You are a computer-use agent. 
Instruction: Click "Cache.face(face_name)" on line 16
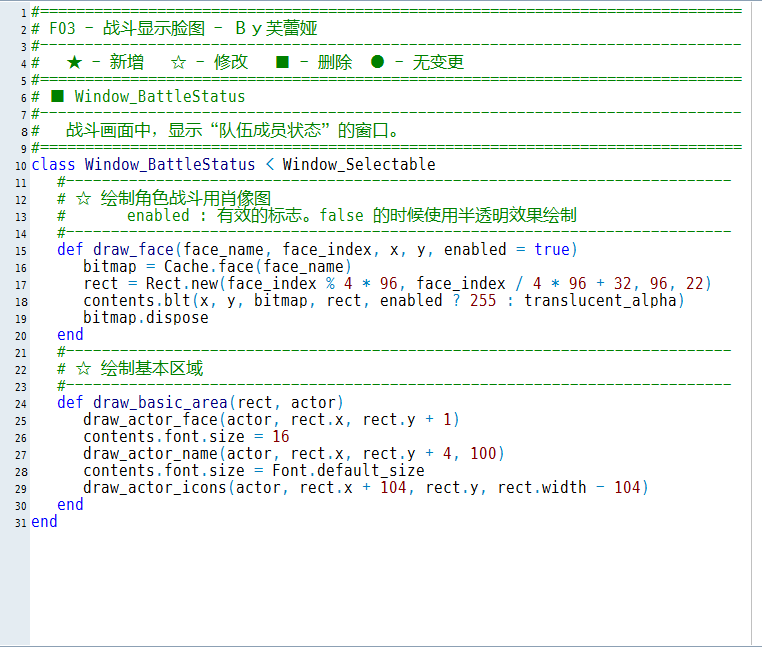258,266
